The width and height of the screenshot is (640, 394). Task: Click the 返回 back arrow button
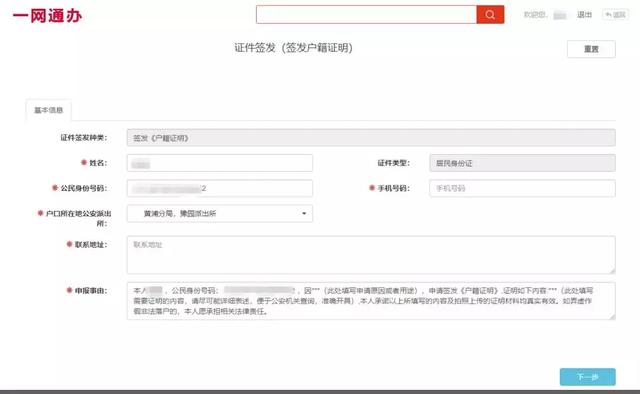[x=616, y=15]
